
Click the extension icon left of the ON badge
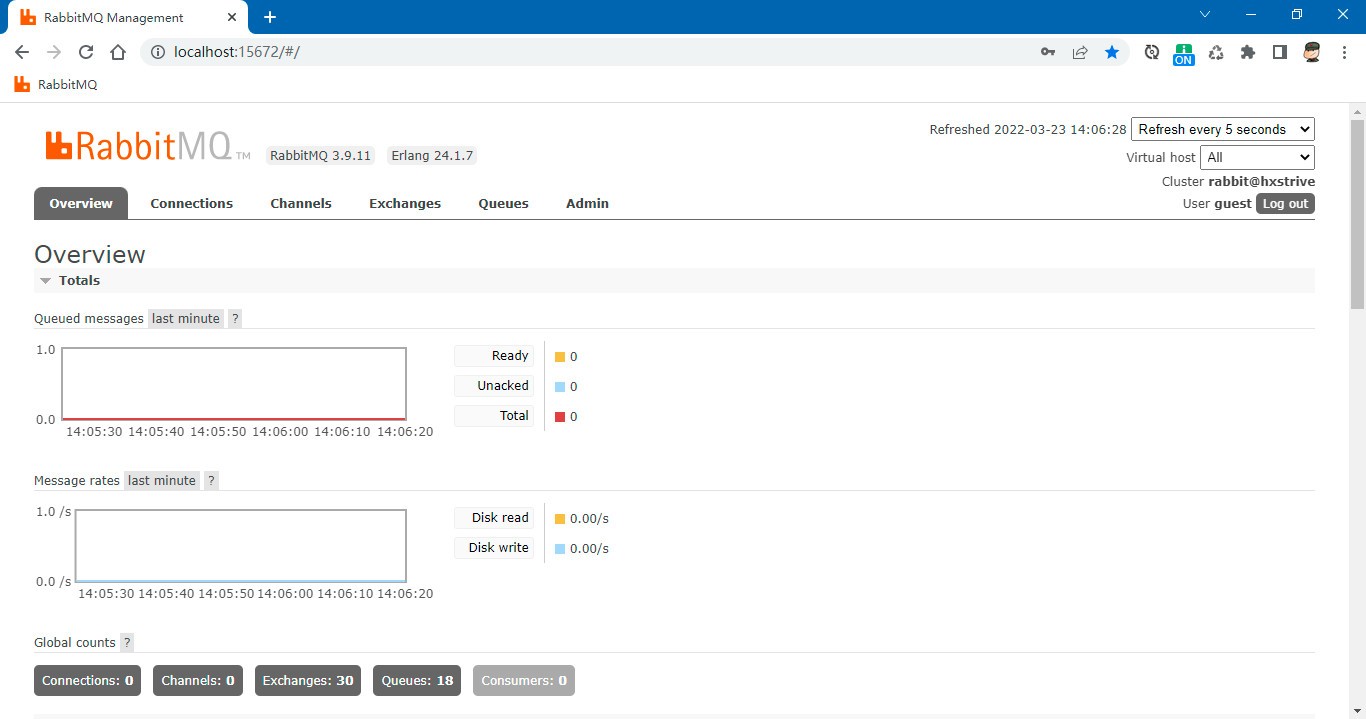(1152, 52)
